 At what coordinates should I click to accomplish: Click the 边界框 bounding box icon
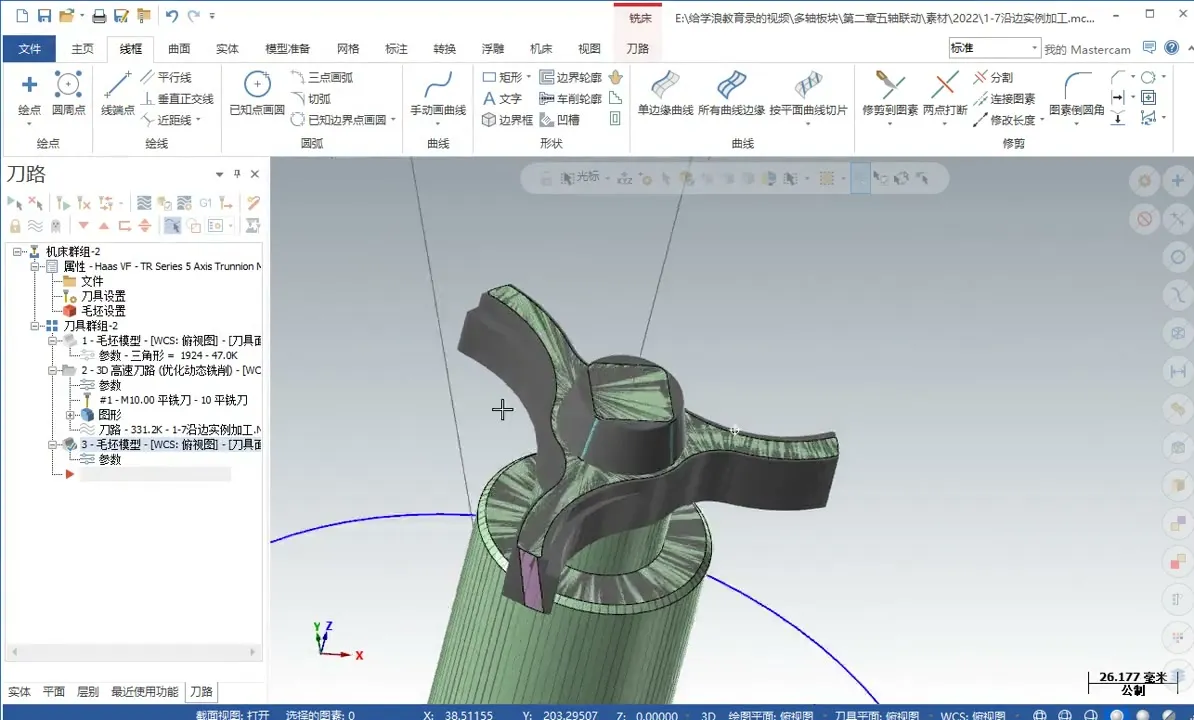[509, 120]
